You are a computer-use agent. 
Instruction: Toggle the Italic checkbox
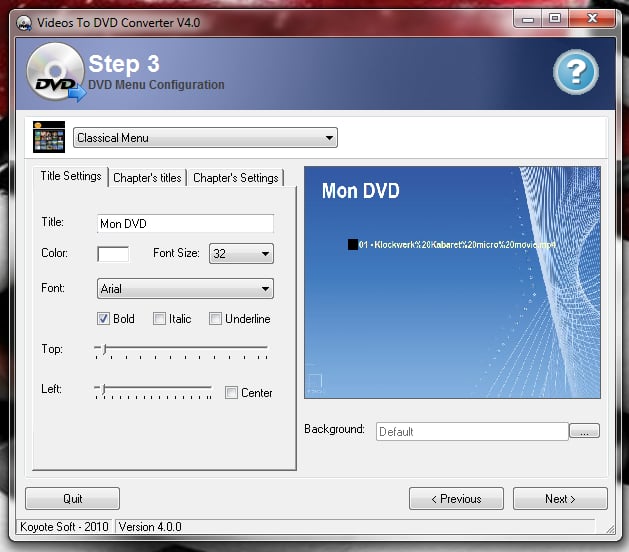[159, 319]
